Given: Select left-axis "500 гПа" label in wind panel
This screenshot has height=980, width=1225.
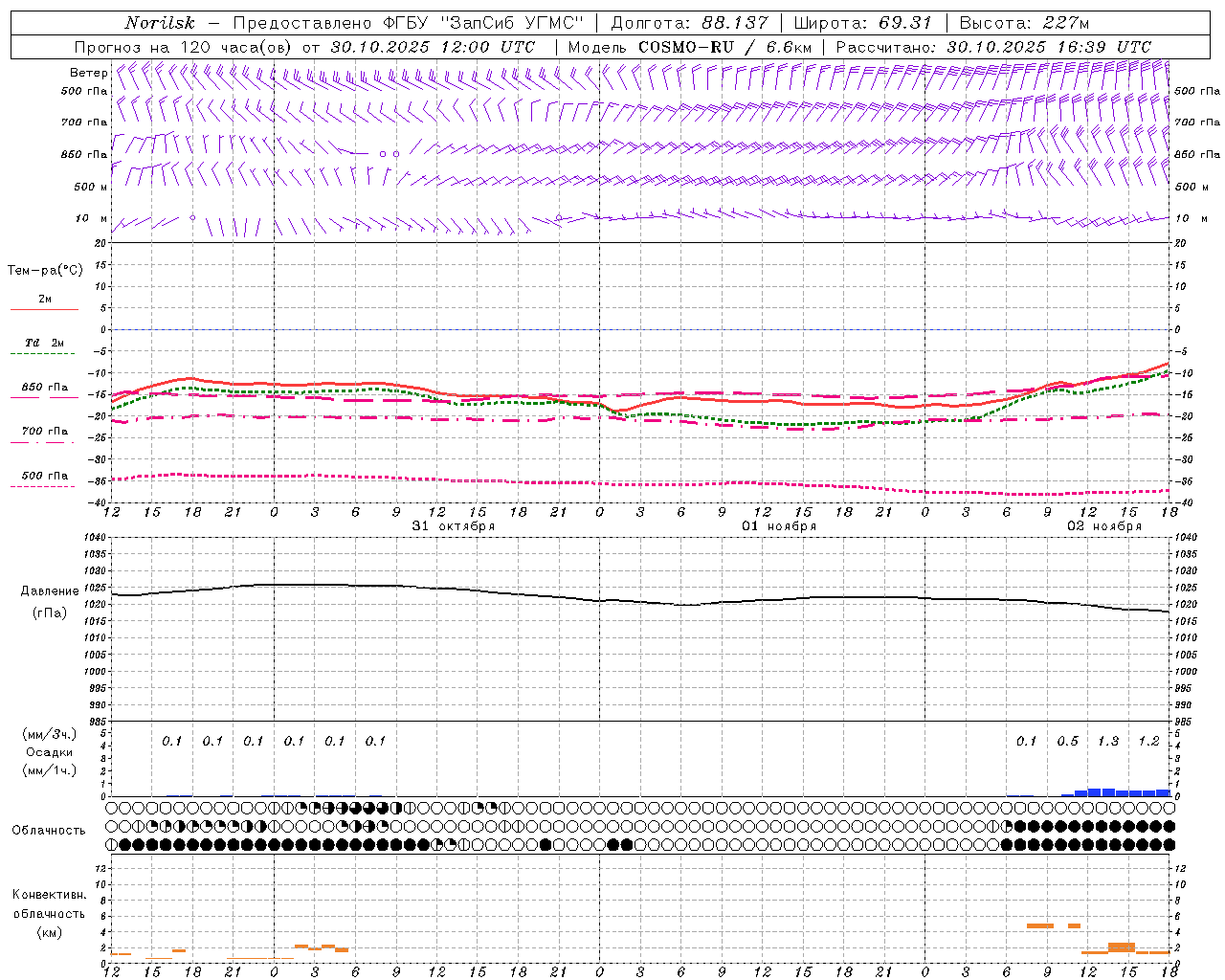Looking at the screenshot, I should click(x=84, y=91).
